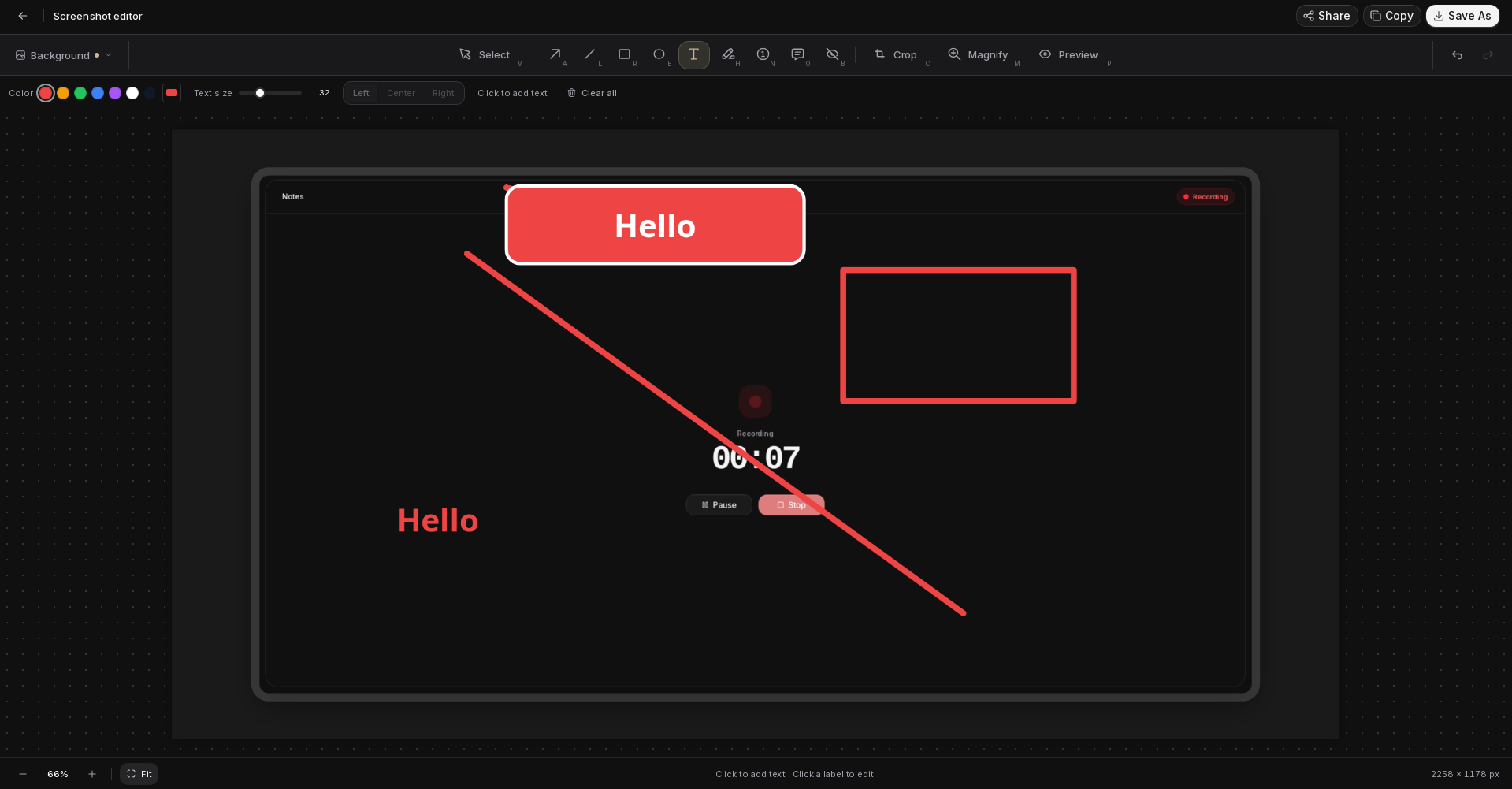Select the Arrow drawing tool
The image size is (1512, 789).
555,54
